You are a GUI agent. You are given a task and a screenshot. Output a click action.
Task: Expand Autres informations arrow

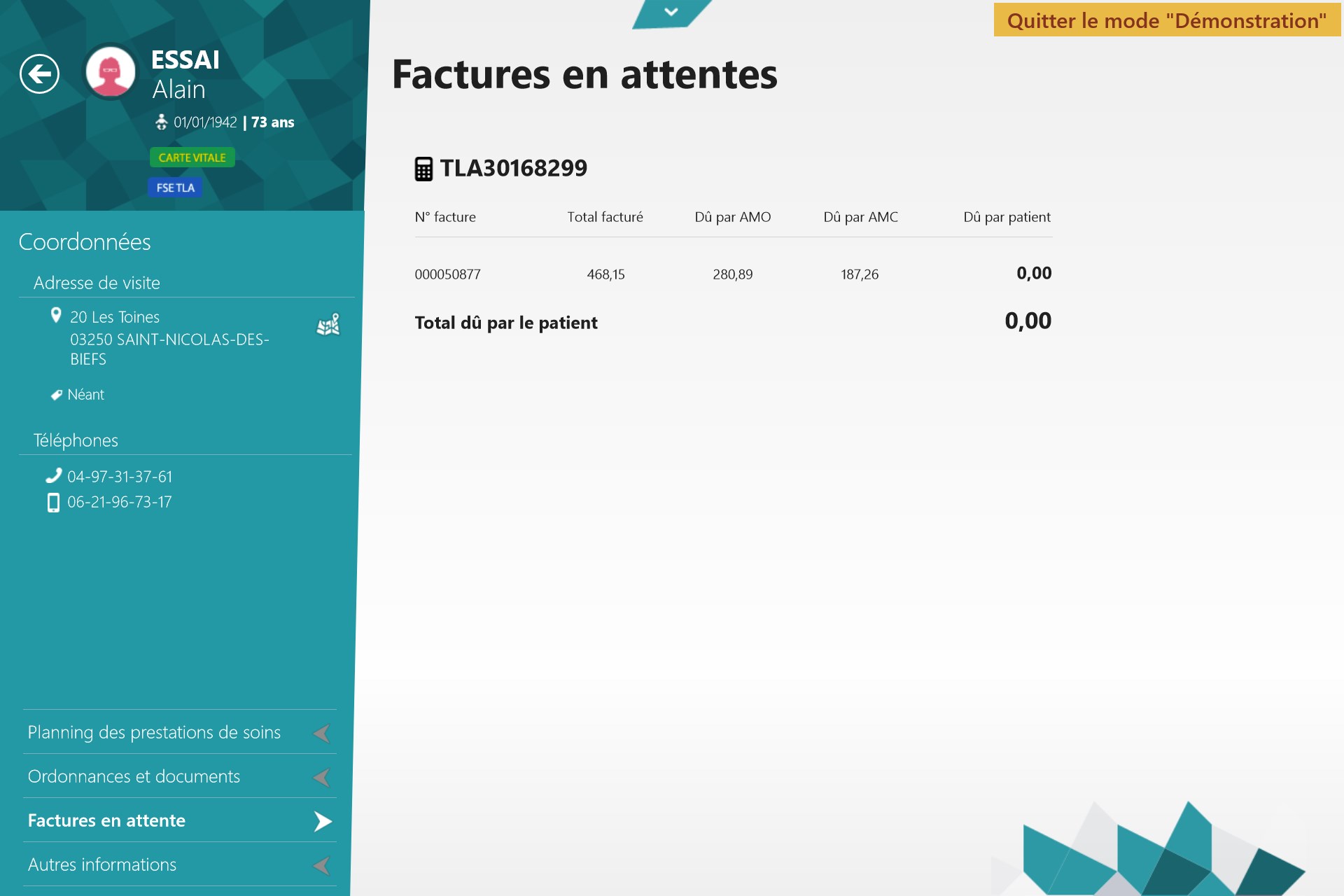(x=322, y=865)
